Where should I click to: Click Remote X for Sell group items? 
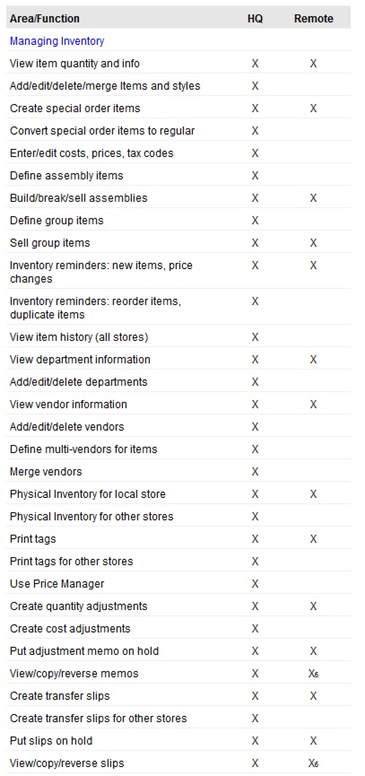coord(314,243)
